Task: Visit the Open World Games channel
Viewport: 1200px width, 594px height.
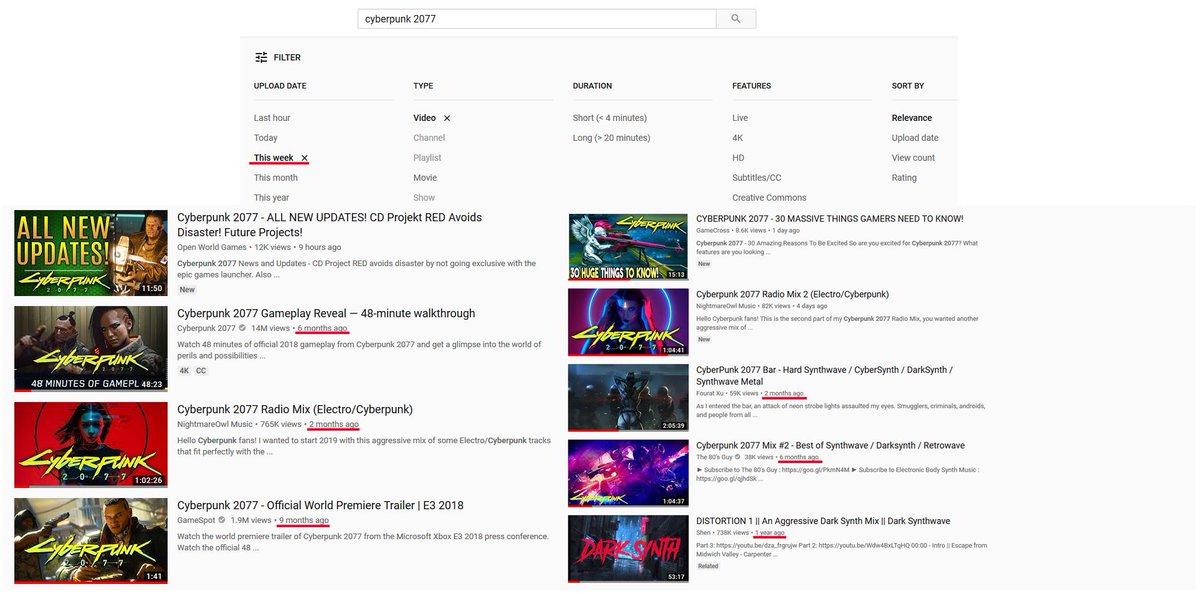Action: 211,247
